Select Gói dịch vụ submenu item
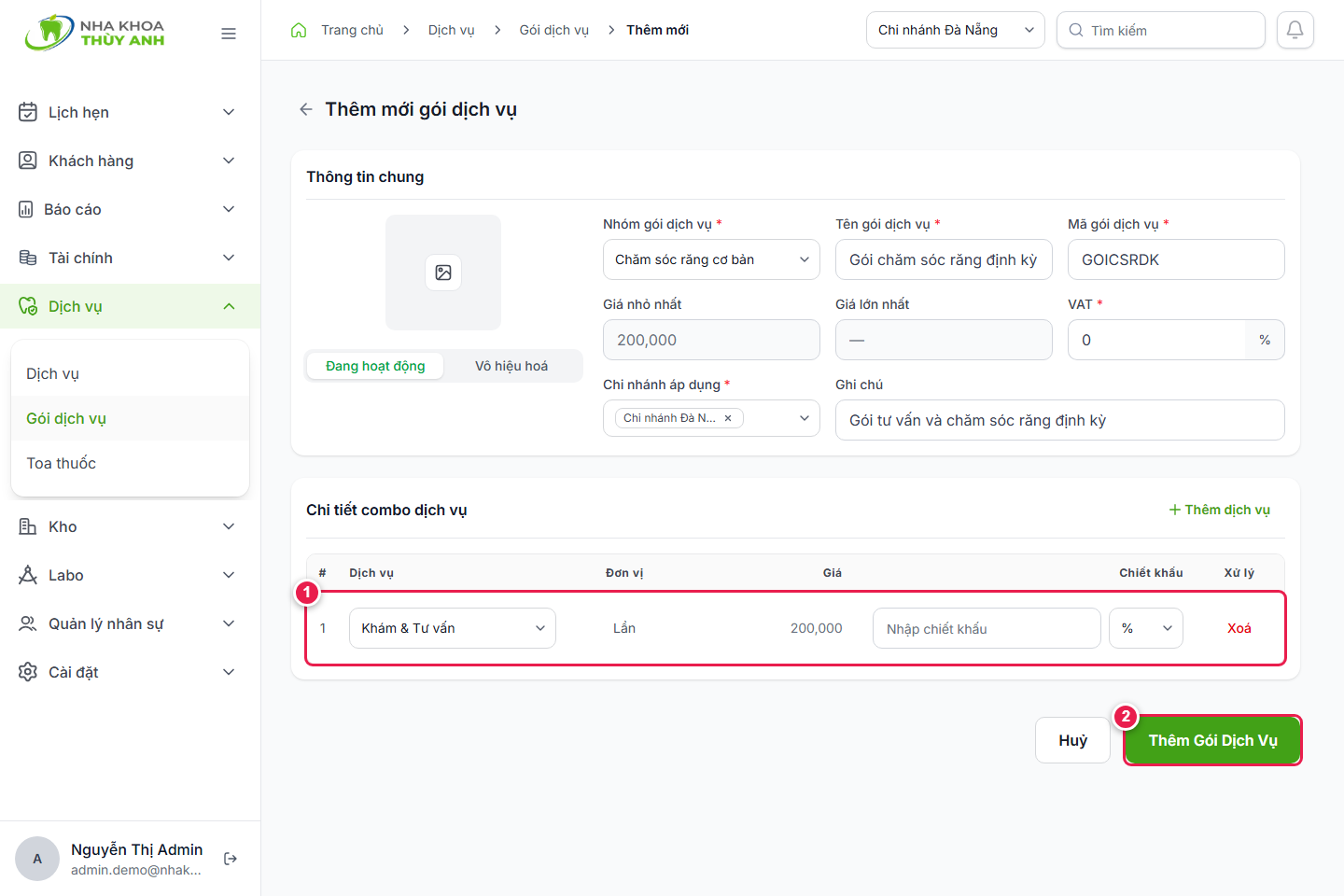Image resolution: width=1344 pixels, height=896 pixels. (x=130, y=418)
